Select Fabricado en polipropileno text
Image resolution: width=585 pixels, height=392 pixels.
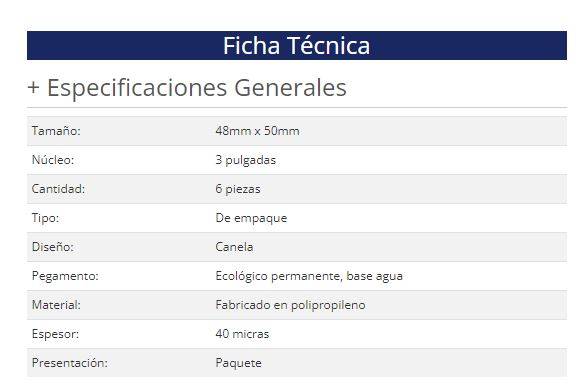290,305
